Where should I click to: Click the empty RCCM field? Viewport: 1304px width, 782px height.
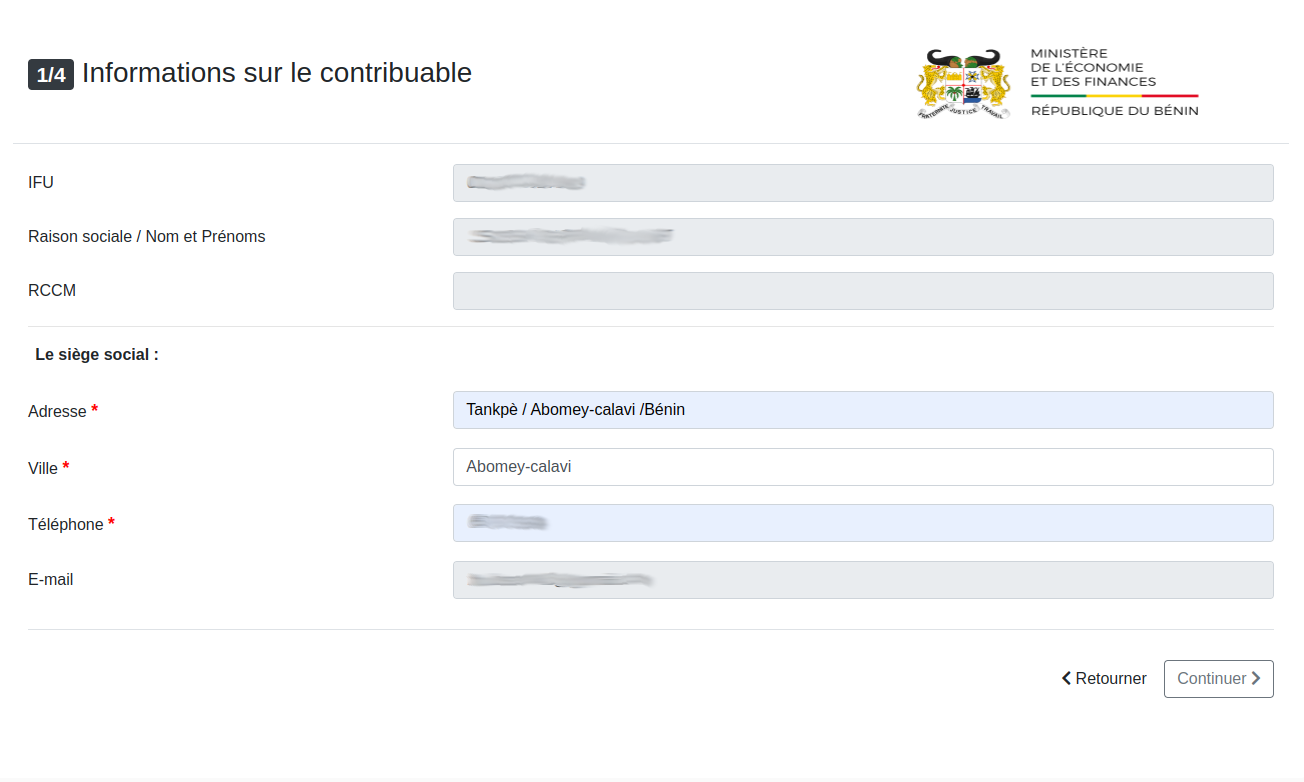[863, 291]
